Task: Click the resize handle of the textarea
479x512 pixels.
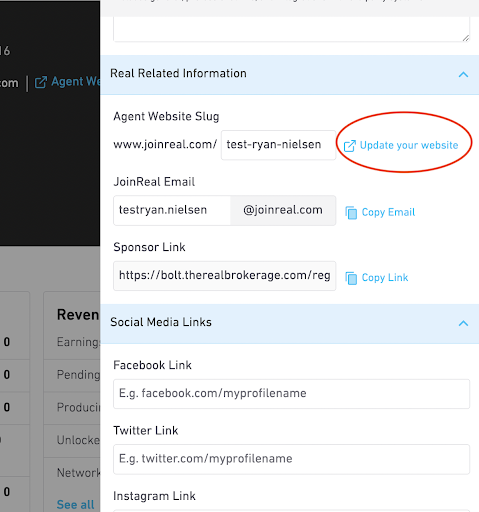Action: (465, 38)
